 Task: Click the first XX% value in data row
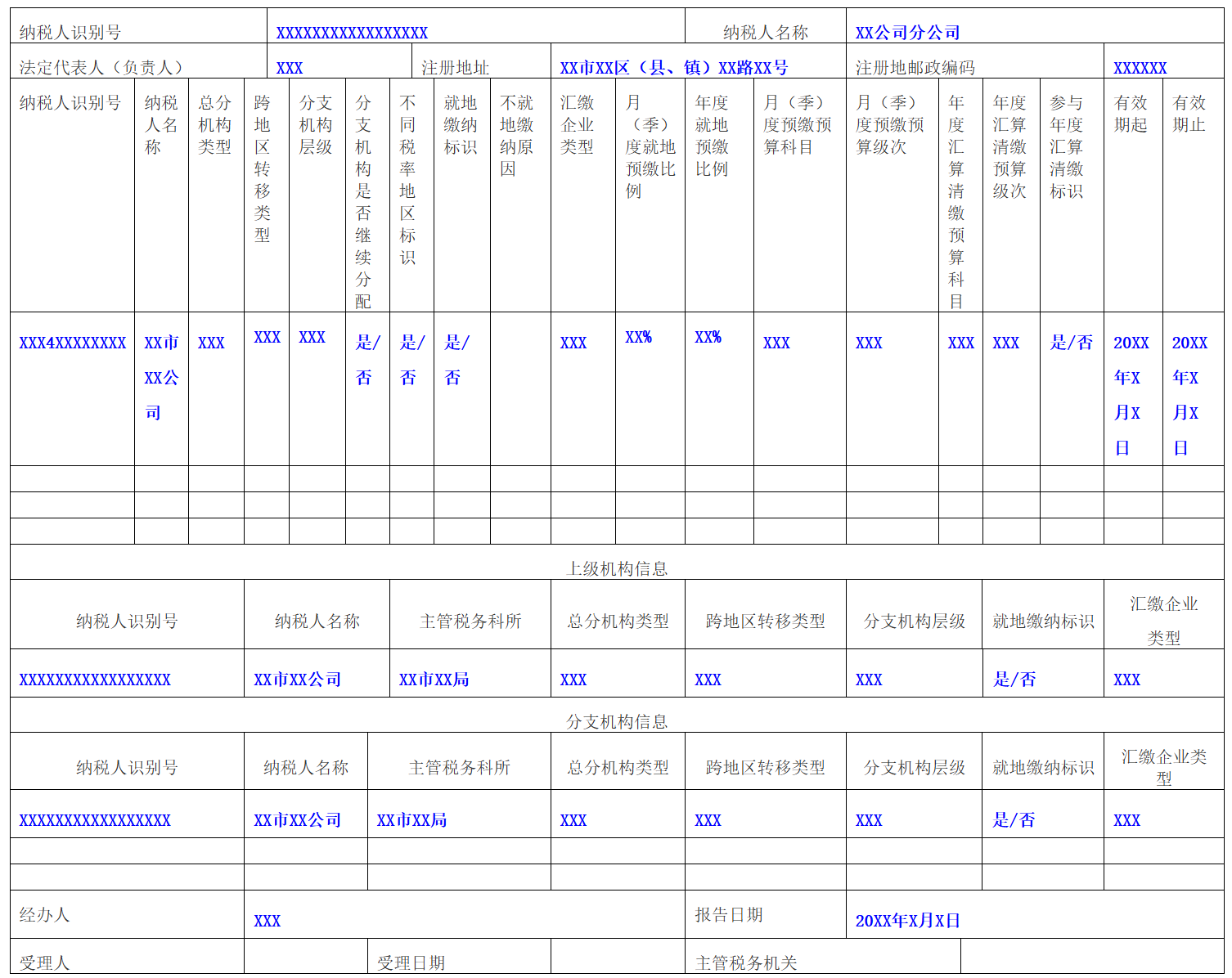point(638,337)
